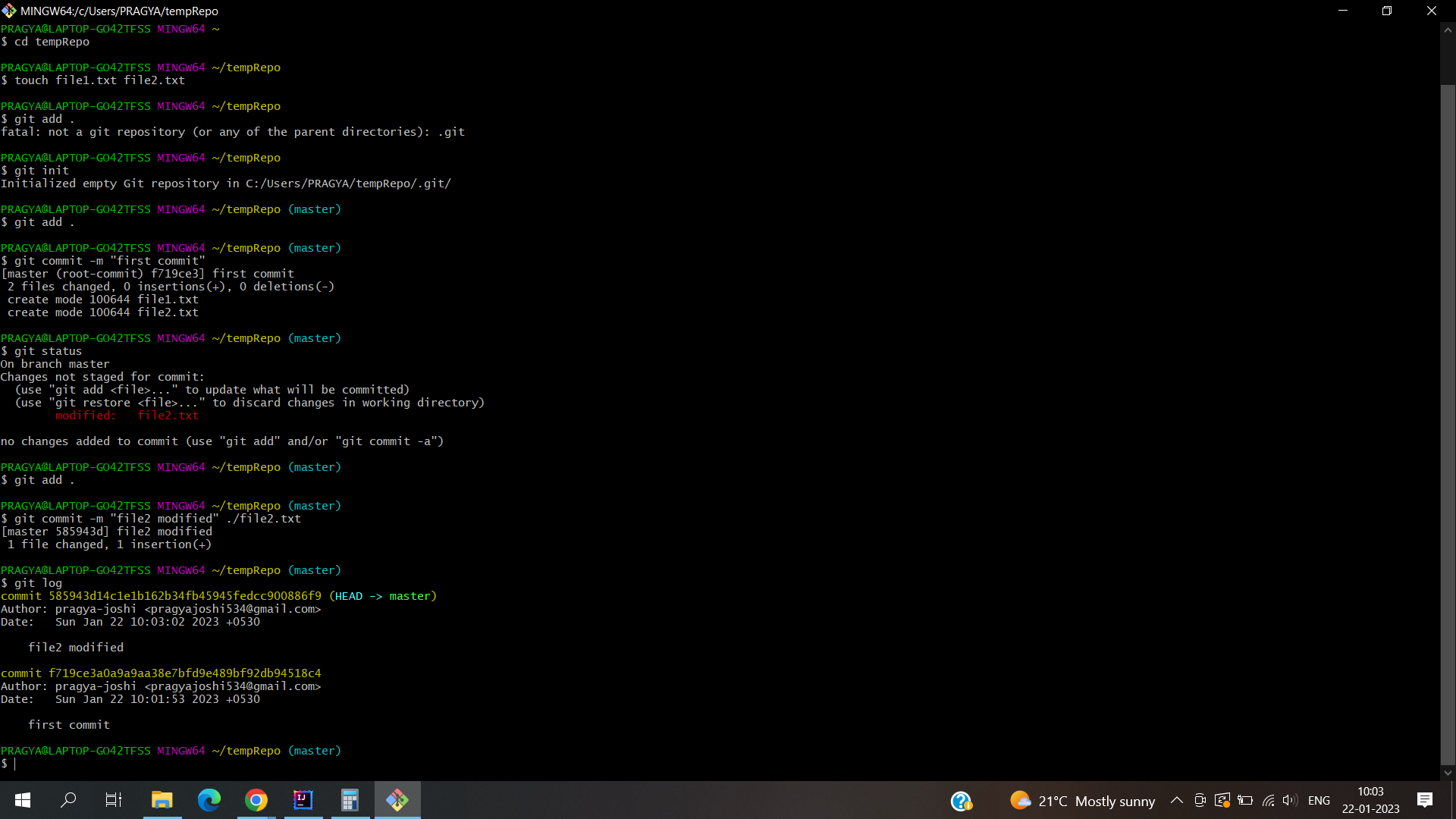Image resolution: width=1456 pixels, height=819 pixels.
Task: Open Microsoft Edge from taskbar
Action: (x=209, y=800)
